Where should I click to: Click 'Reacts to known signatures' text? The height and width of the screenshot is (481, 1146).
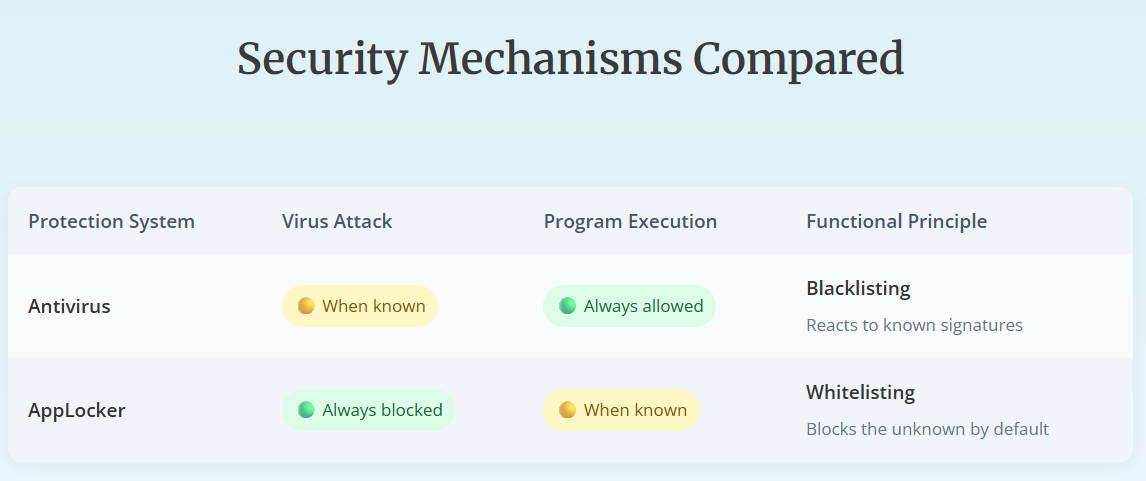[x=914, y=325]
